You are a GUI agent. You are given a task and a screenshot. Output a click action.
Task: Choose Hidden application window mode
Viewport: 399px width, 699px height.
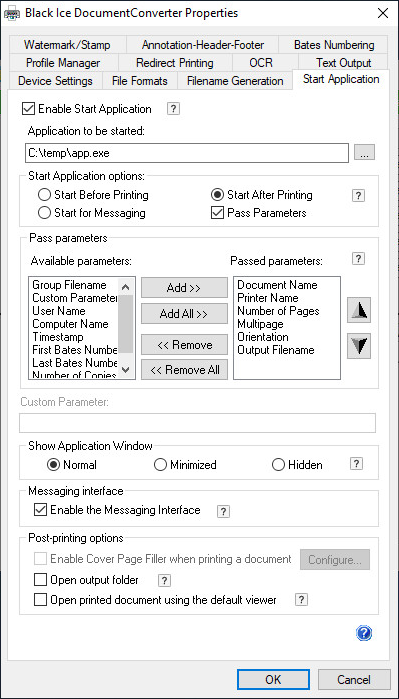tap(278, 465)
